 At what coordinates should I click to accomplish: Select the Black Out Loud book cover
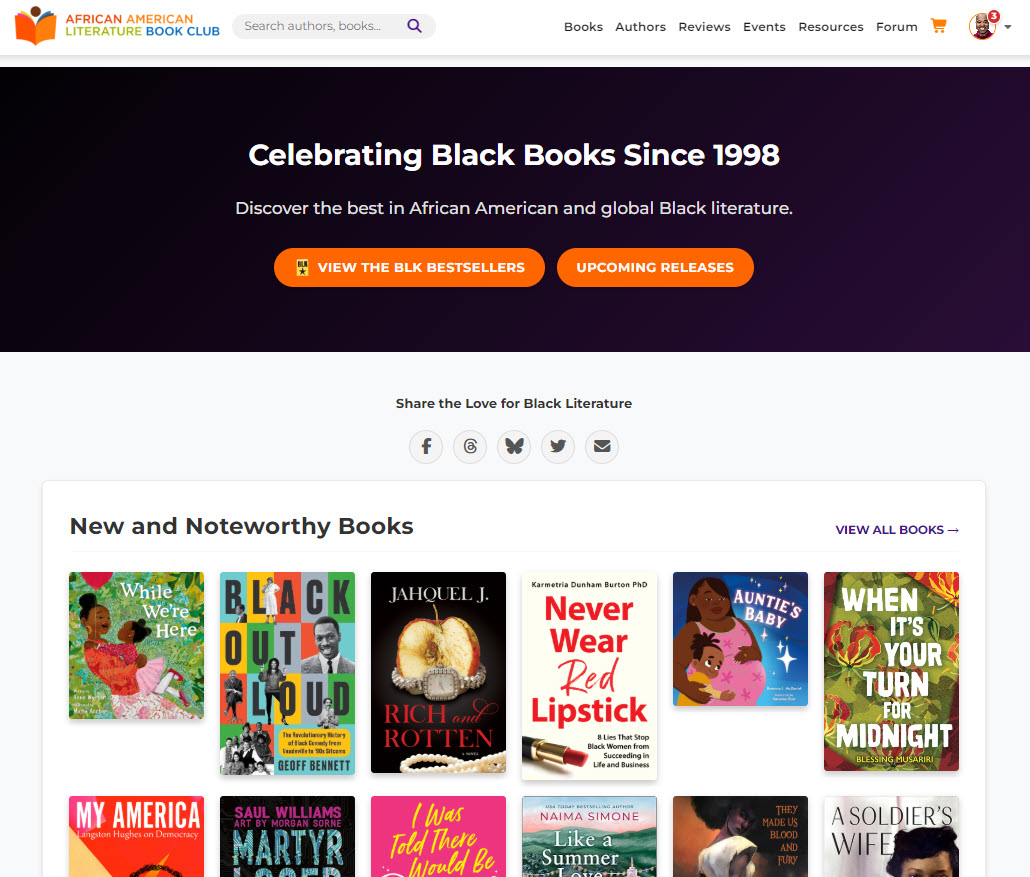click(287, 673)
